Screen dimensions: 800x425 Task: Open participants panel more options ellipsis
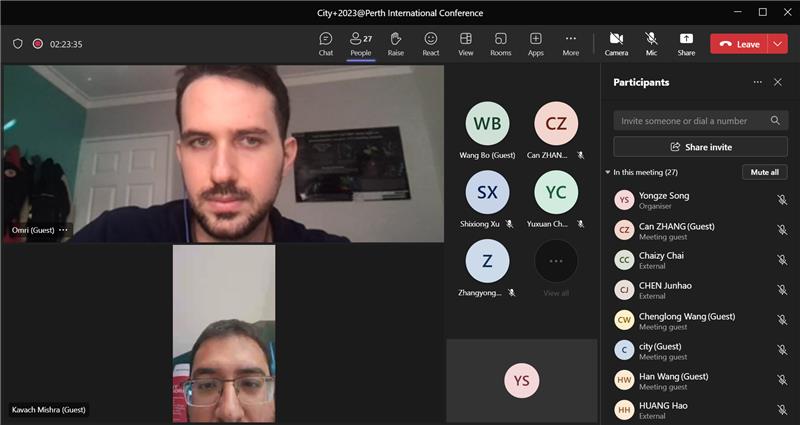coord(757,82)
